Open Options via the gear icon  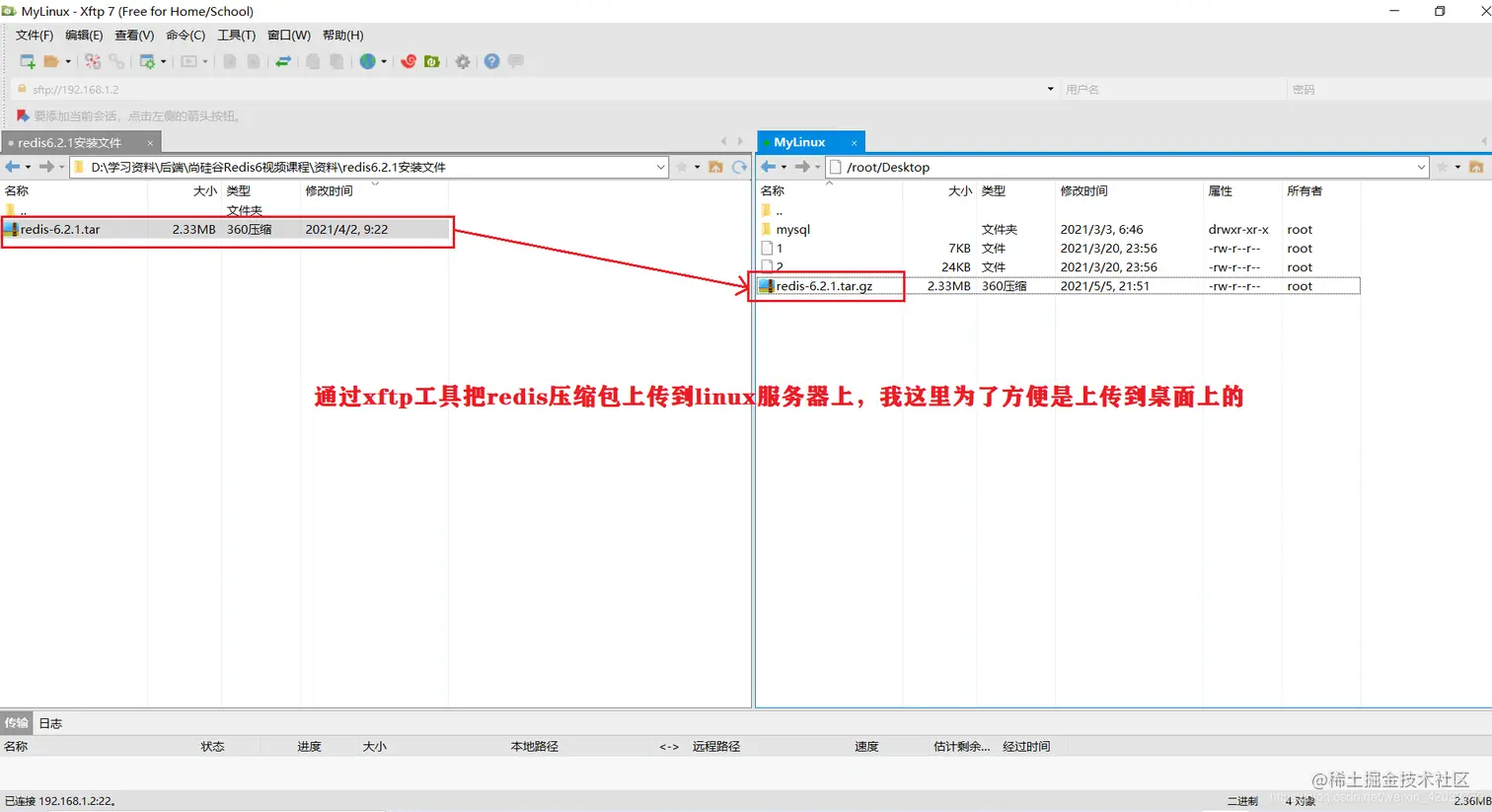(x=463, y=61)
